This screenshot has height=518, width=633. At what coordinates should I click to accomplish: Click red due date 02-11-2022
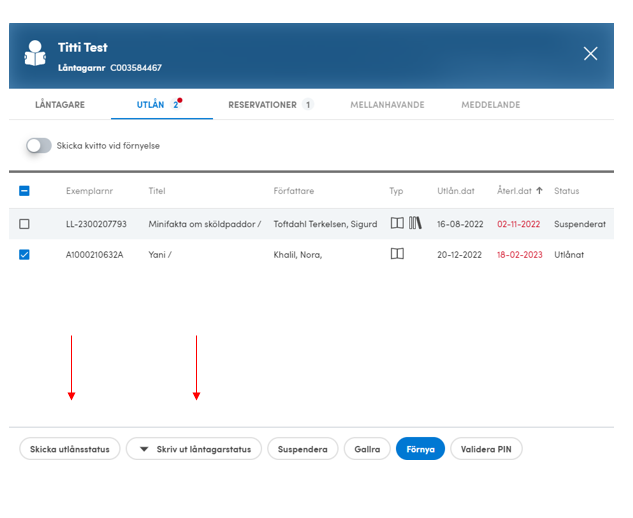click(x=518, y=224)
